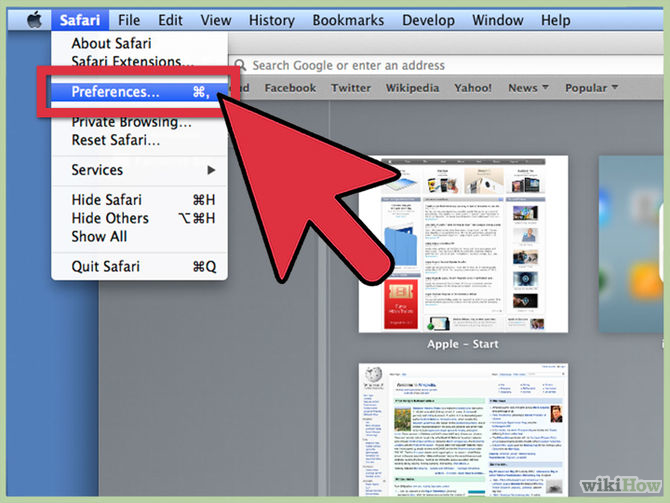Expand the News bookmarks dropdown

click(x=528, y=88)
